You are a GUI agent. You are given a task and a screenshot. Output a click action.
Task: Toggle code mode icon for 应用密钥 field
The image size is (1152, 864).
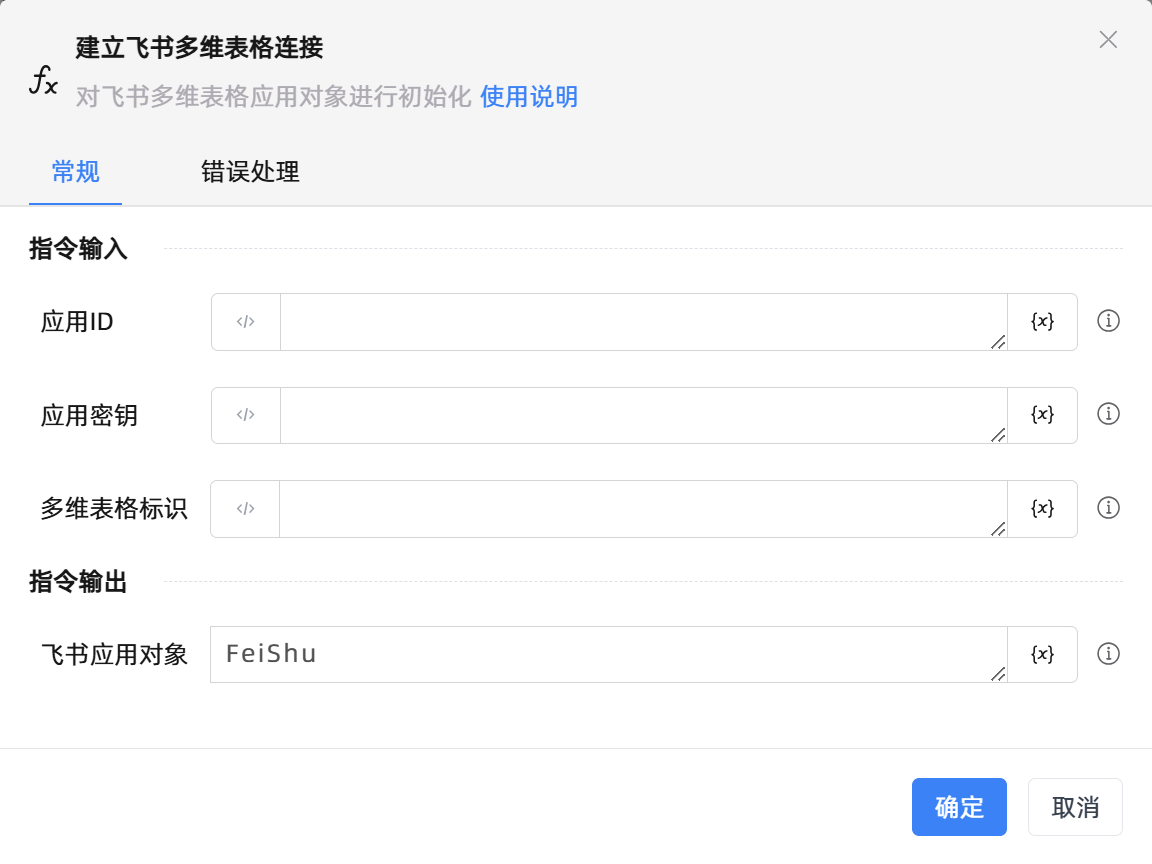[245, 415]
